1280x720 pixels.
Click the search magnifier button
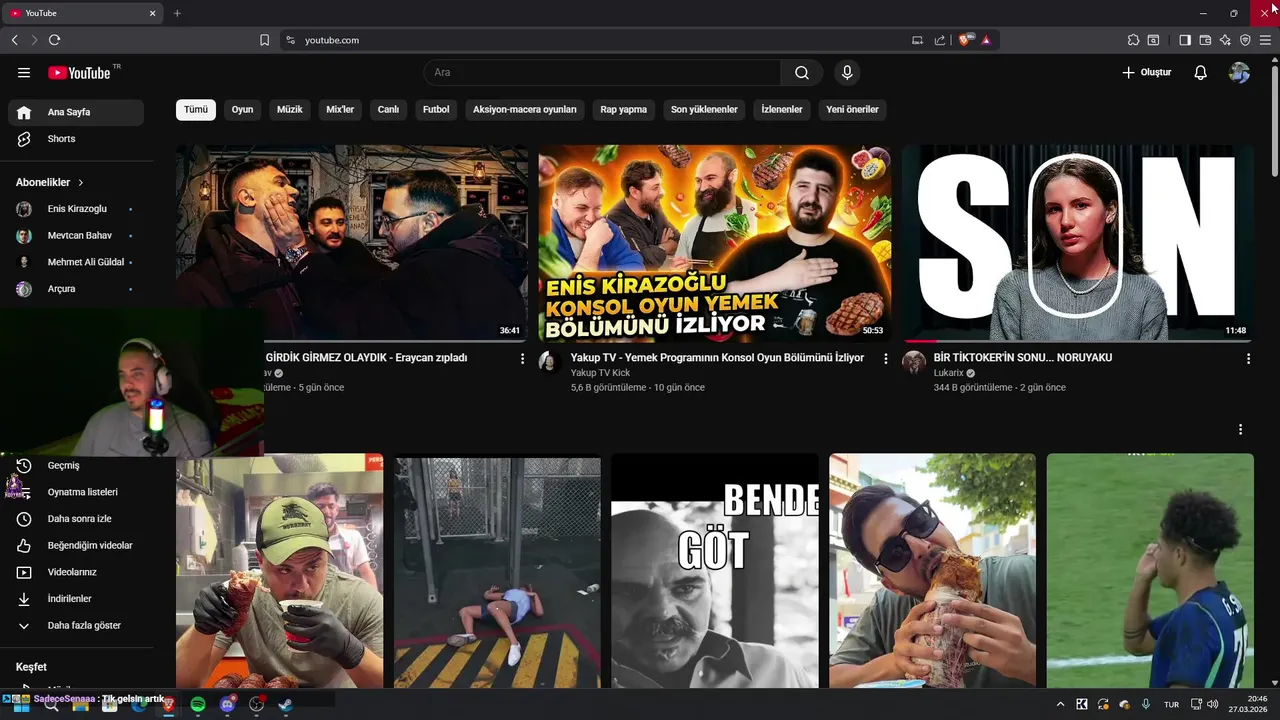(802, 73)
